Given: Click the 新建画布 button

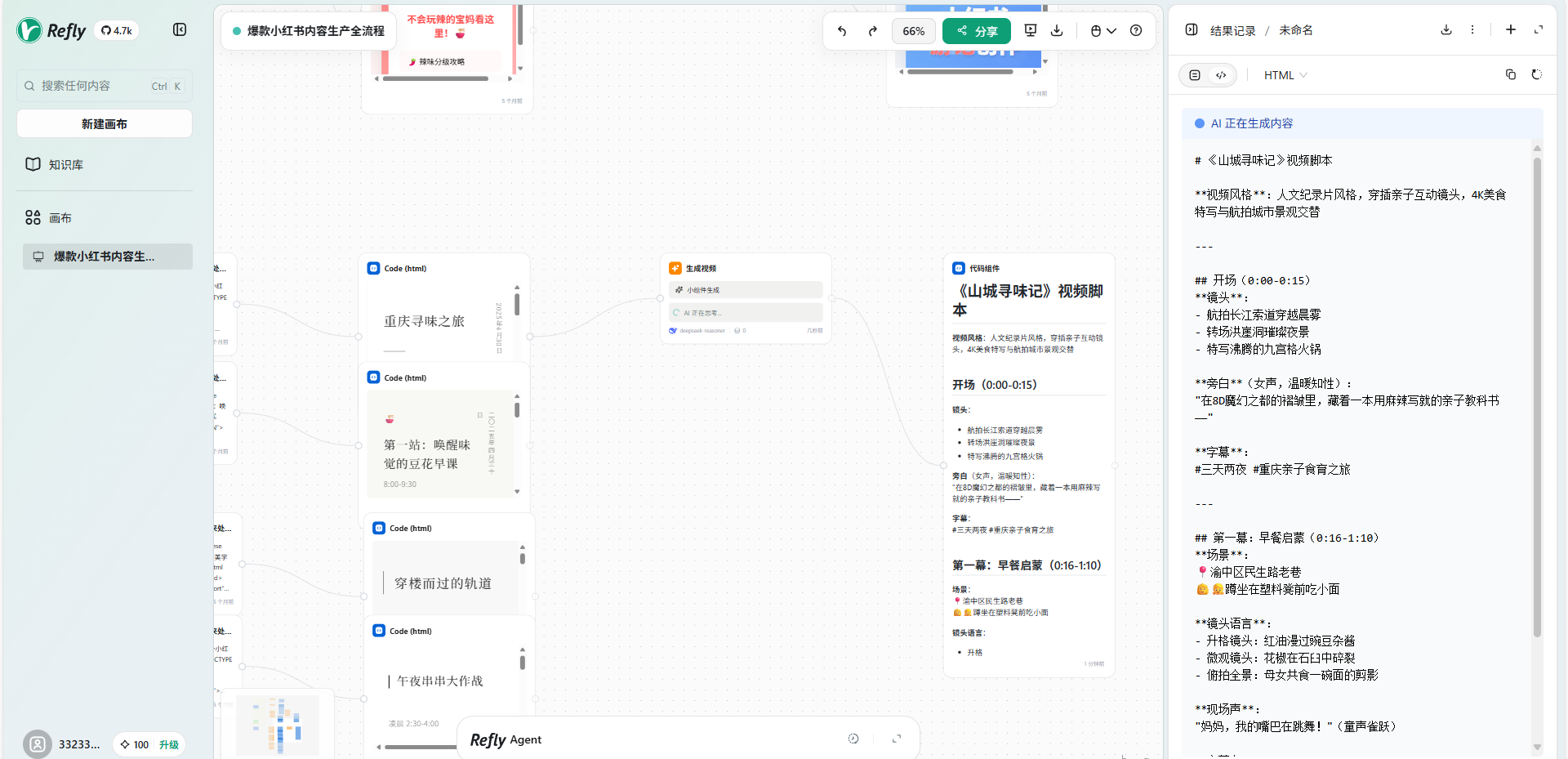Looking at the screenshot, I should (105, 124).
